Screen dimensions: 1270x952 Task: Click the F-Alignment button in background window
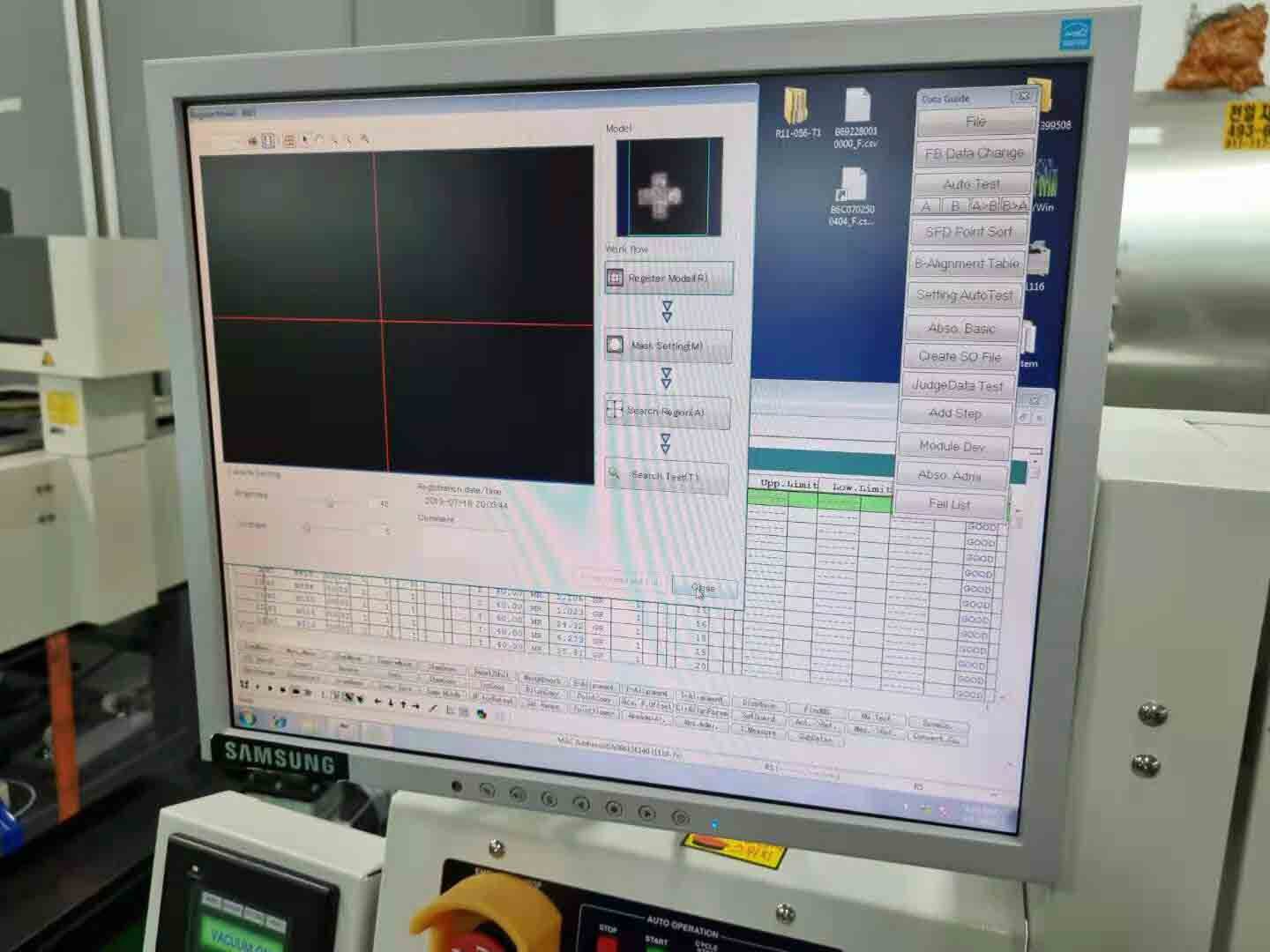click(646, 692)
